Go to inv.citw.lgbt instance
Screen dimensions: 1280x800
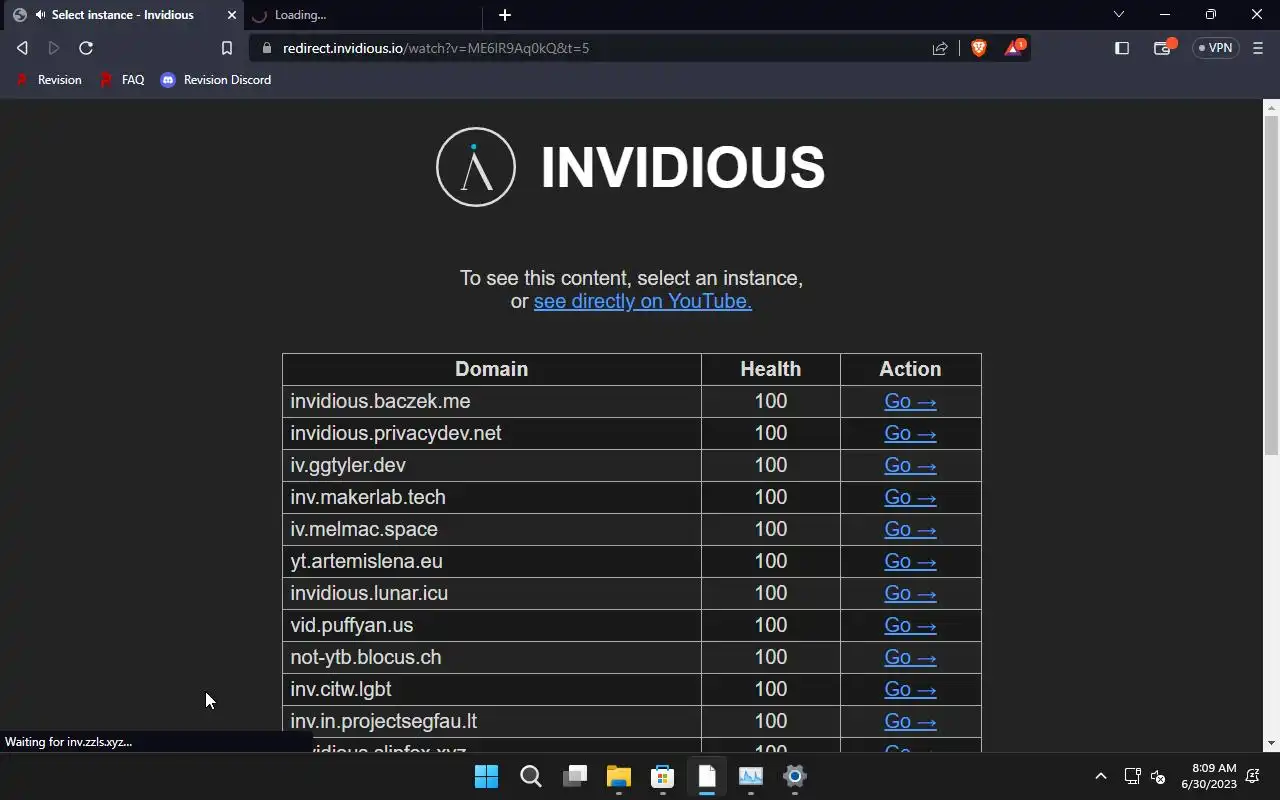pos(910,689)
